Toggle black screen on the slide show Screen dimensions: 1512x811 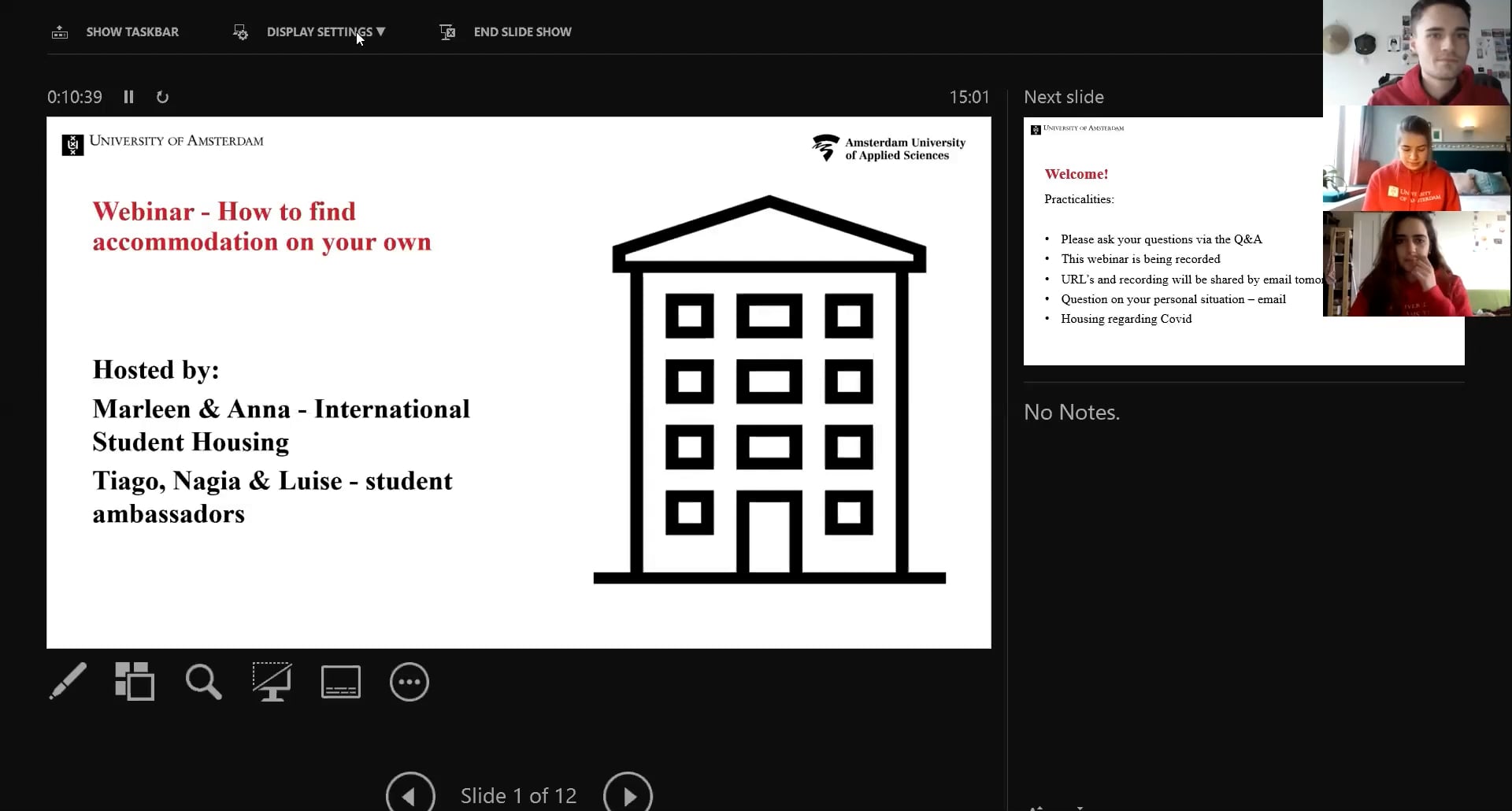[272, 681]
